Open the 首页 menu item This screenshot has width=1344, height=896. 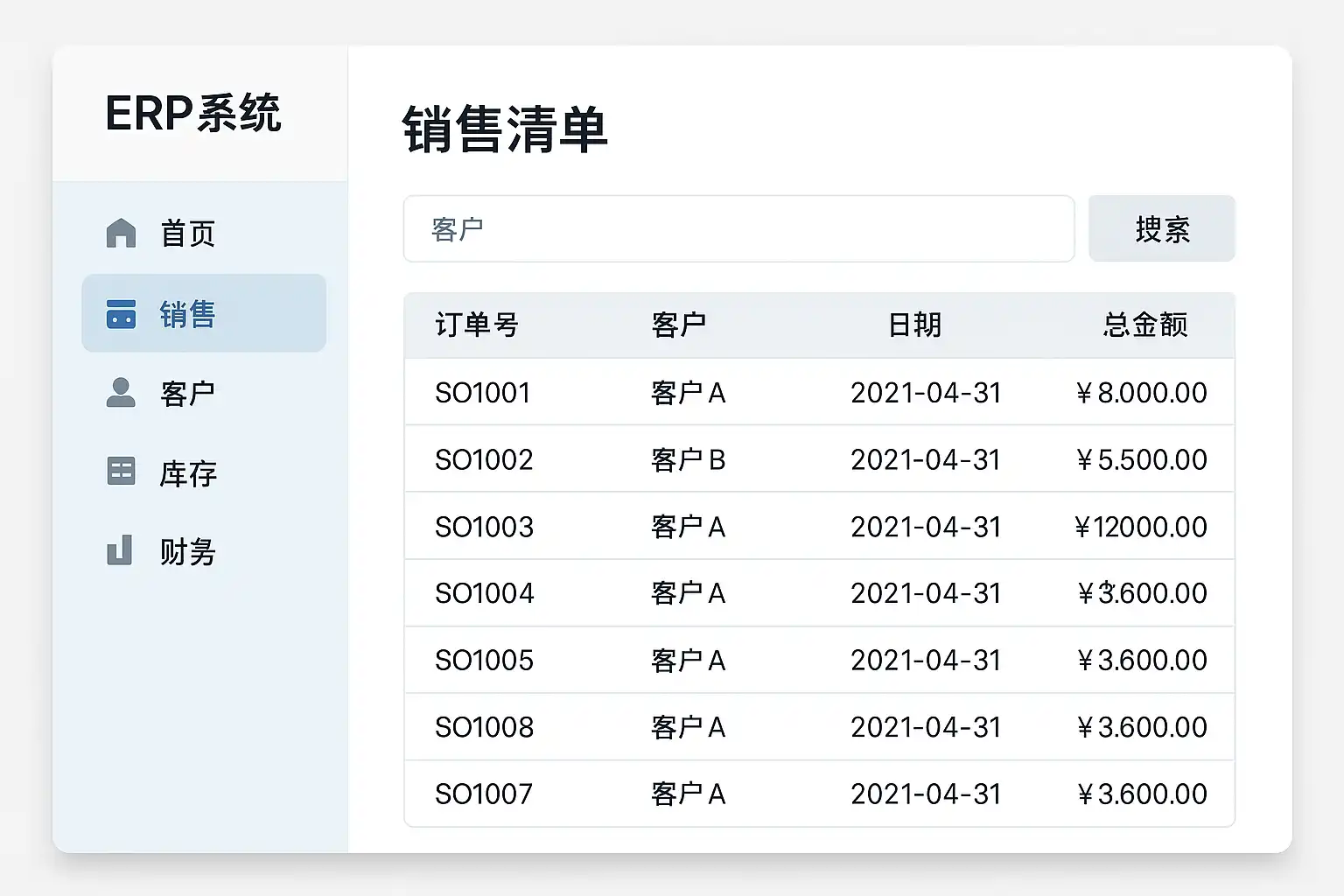187,234
